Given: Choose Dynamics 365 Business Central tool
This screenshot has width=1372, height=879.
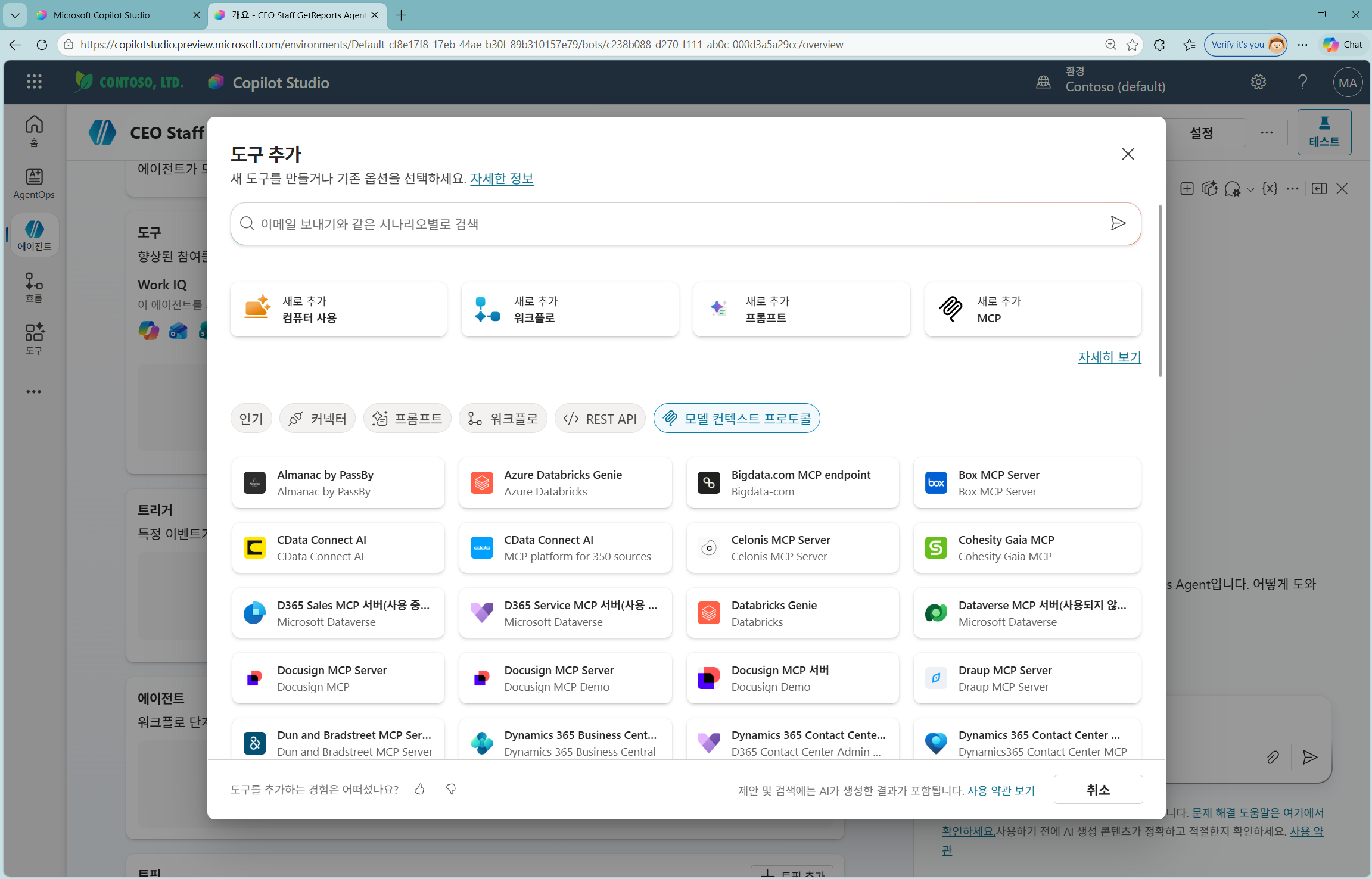Looking at the screenshot, I should (565, 739).
